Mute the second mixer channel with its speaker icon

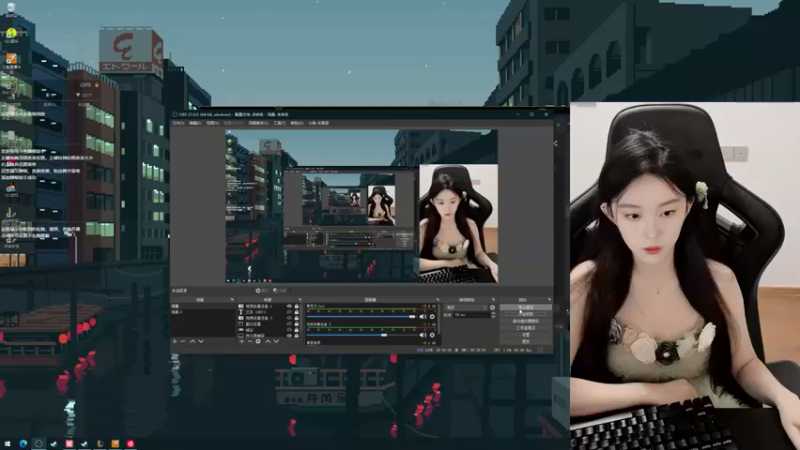(422, 335)
